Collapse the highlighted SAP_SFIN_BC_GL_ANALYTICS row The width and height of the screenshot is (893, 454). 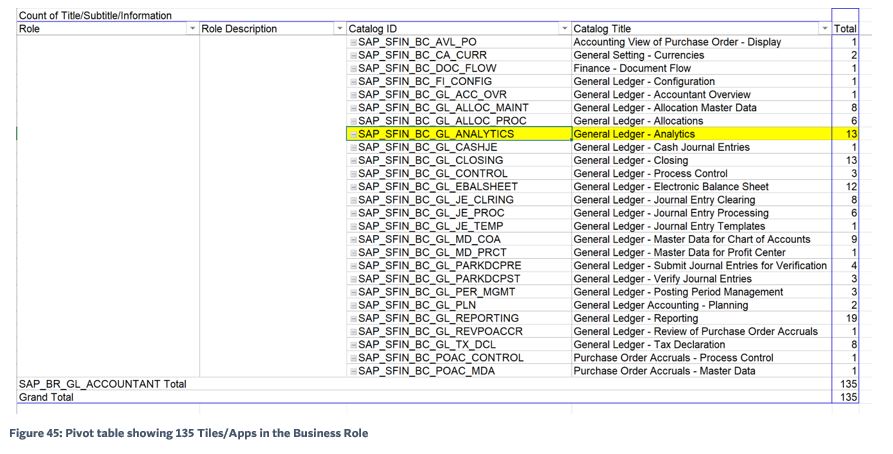(353, 134)
